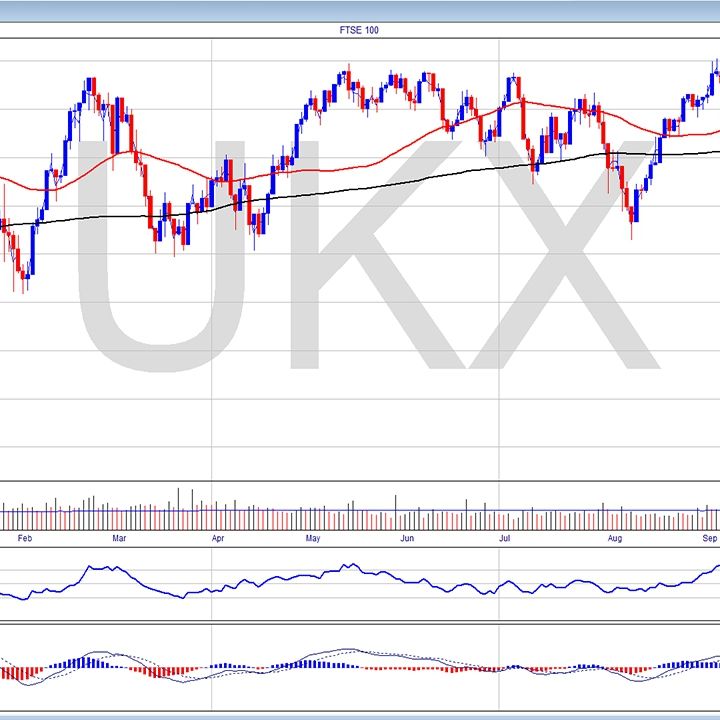Click the red MACD histogram bars near March
The width and height of the screenshot is (720, 720).
pyautogui.click(x=155, y=670)
